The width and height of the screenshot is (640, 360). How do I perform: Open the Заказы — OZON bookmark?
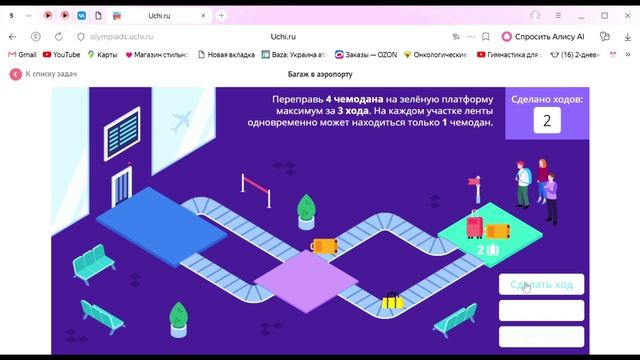click(366, 54)
